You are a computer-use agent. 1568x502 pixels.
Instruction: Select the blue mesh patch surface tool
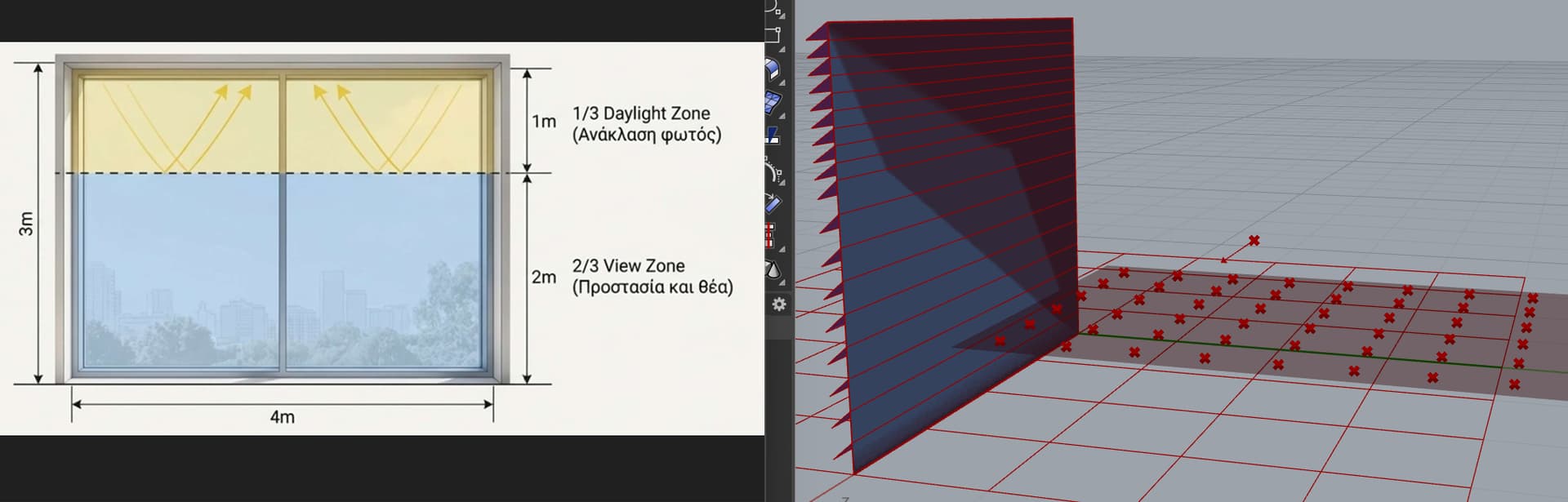(772, 103)
